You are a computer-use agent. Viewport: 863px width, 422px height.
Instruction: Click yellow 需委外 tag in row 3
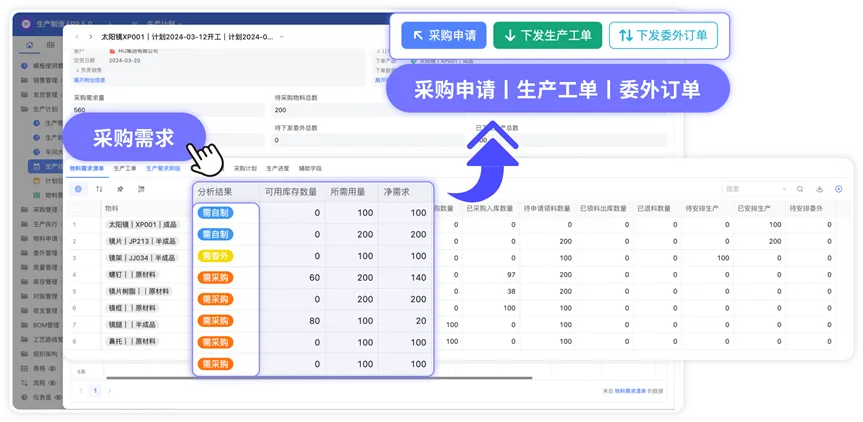[x=215, y=256]
